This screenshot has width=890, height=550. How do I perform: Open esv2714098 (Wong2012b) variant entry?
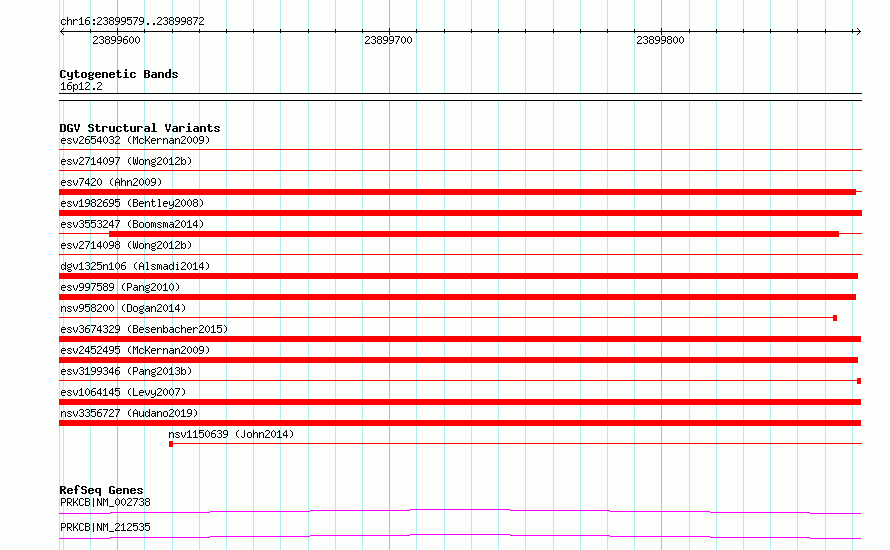(x=126, y=245)
